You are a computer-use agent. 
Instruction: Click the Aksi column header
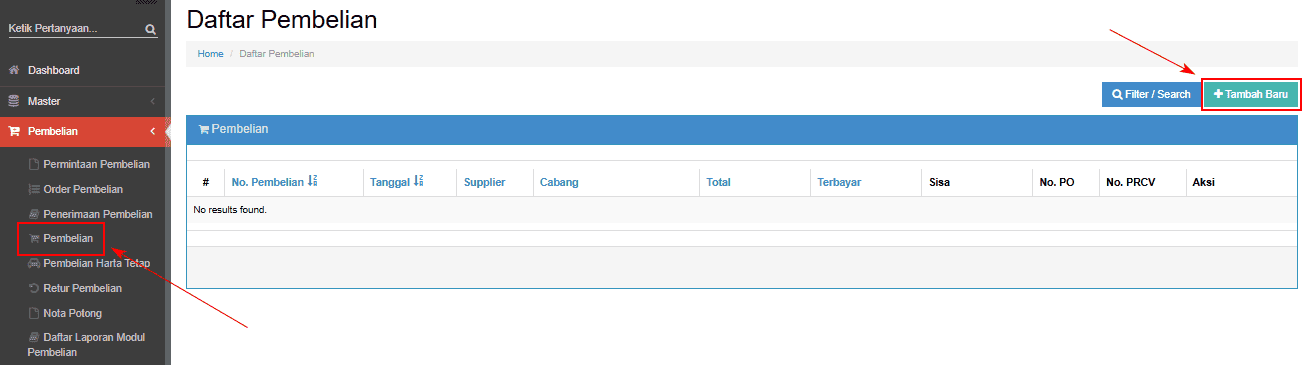tap(1203, 182)
